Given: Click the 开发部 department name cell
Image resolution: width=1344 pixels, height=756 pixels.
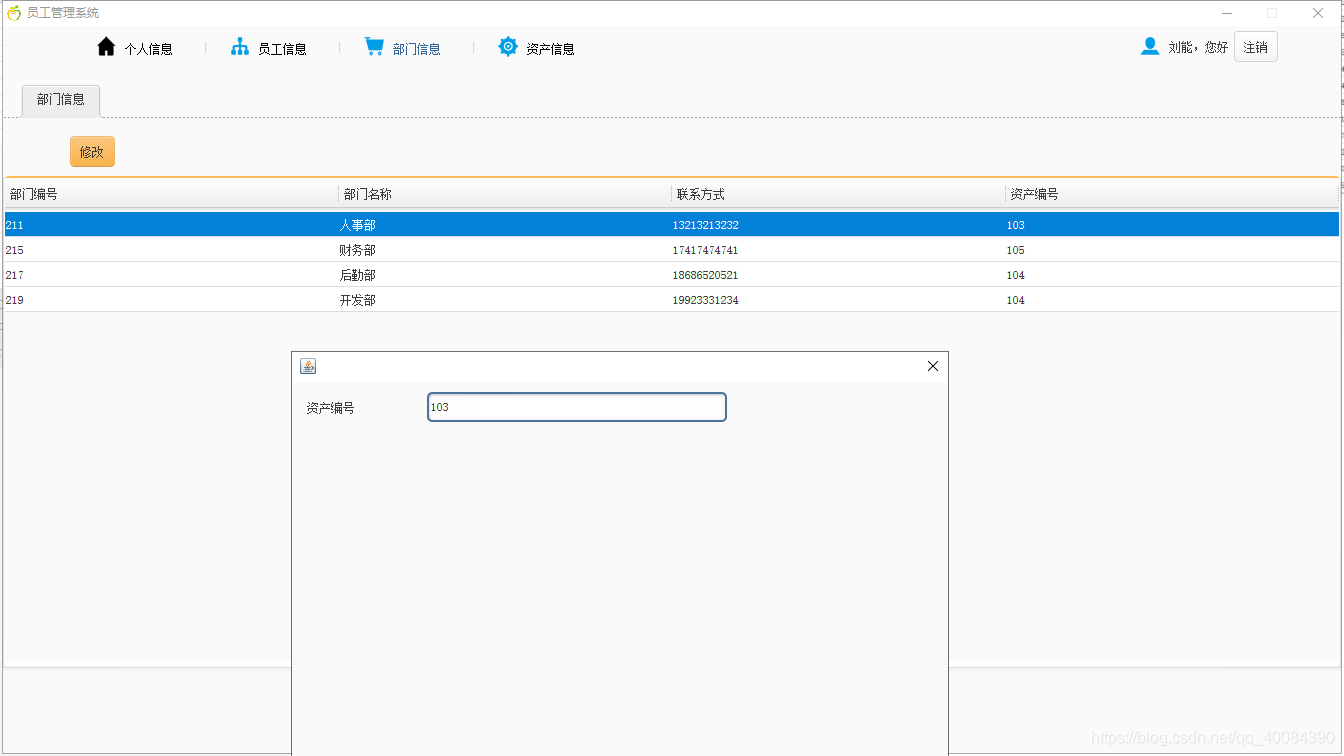Looking at the screenshot, I should click(358, 300).
